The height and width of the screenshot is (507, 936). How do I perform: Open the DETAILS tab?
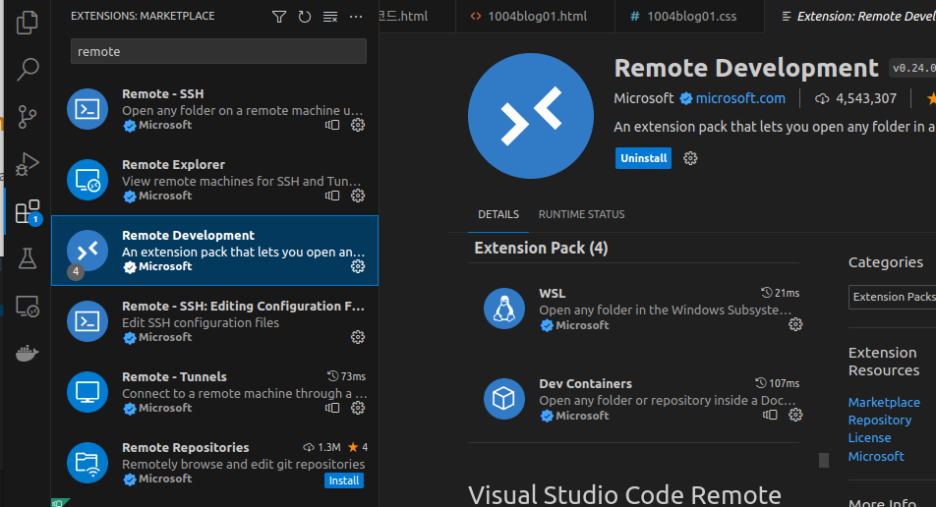pos(498,214)
